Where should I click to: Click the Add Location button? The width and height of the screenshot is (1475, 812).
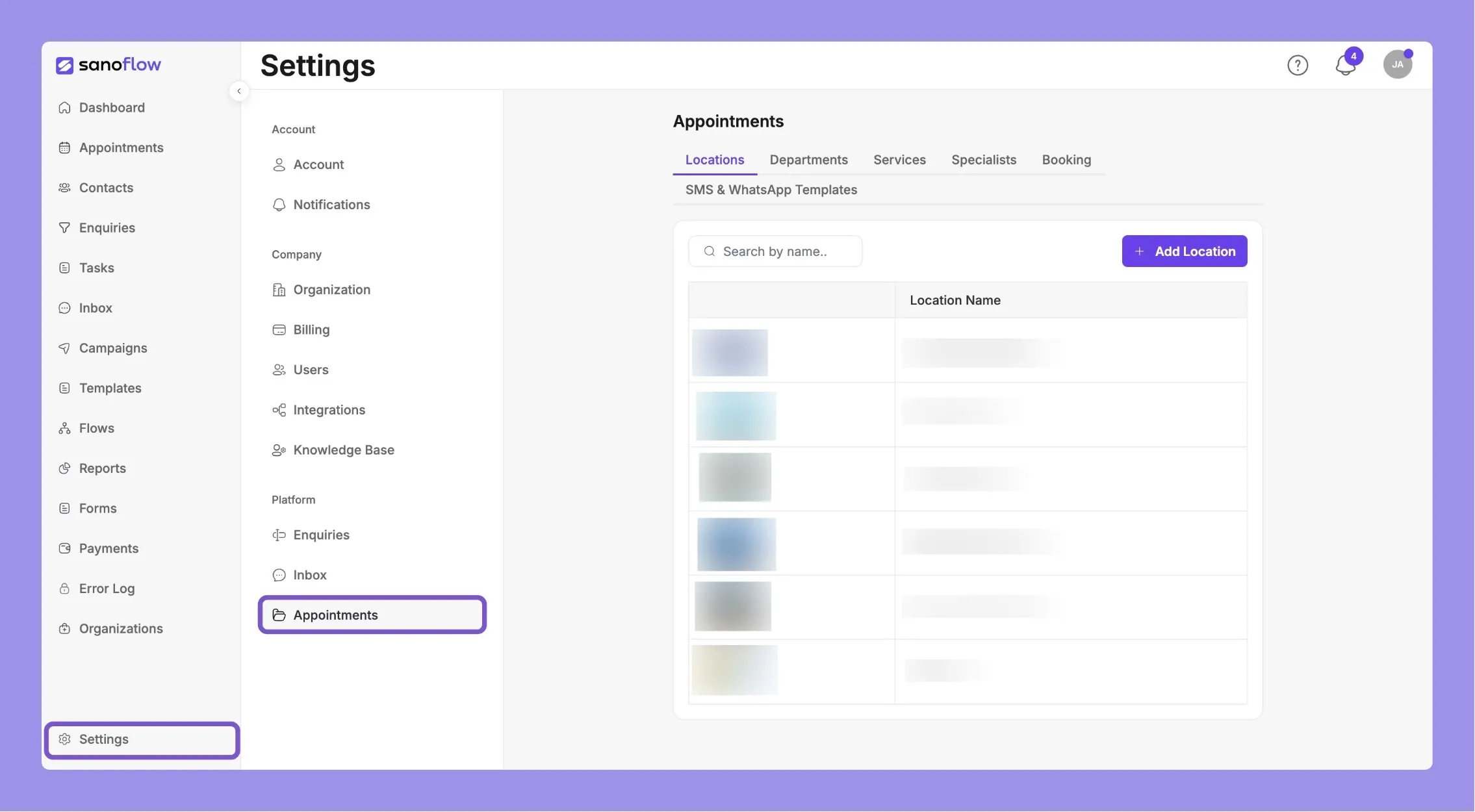coord(1185,251)
